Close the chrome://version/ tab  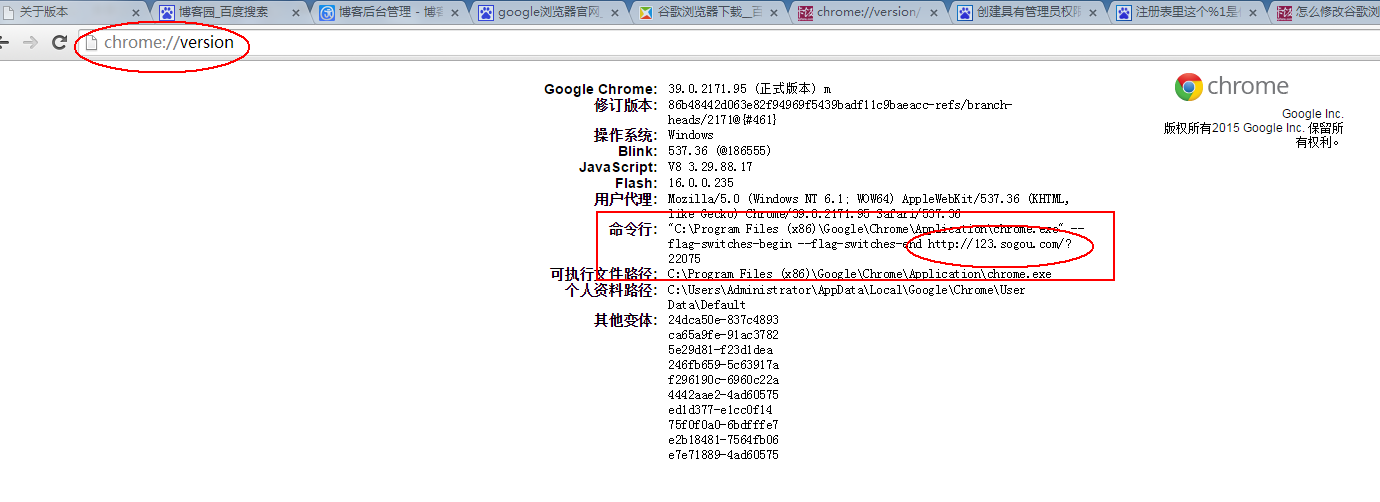pos(935,14)
